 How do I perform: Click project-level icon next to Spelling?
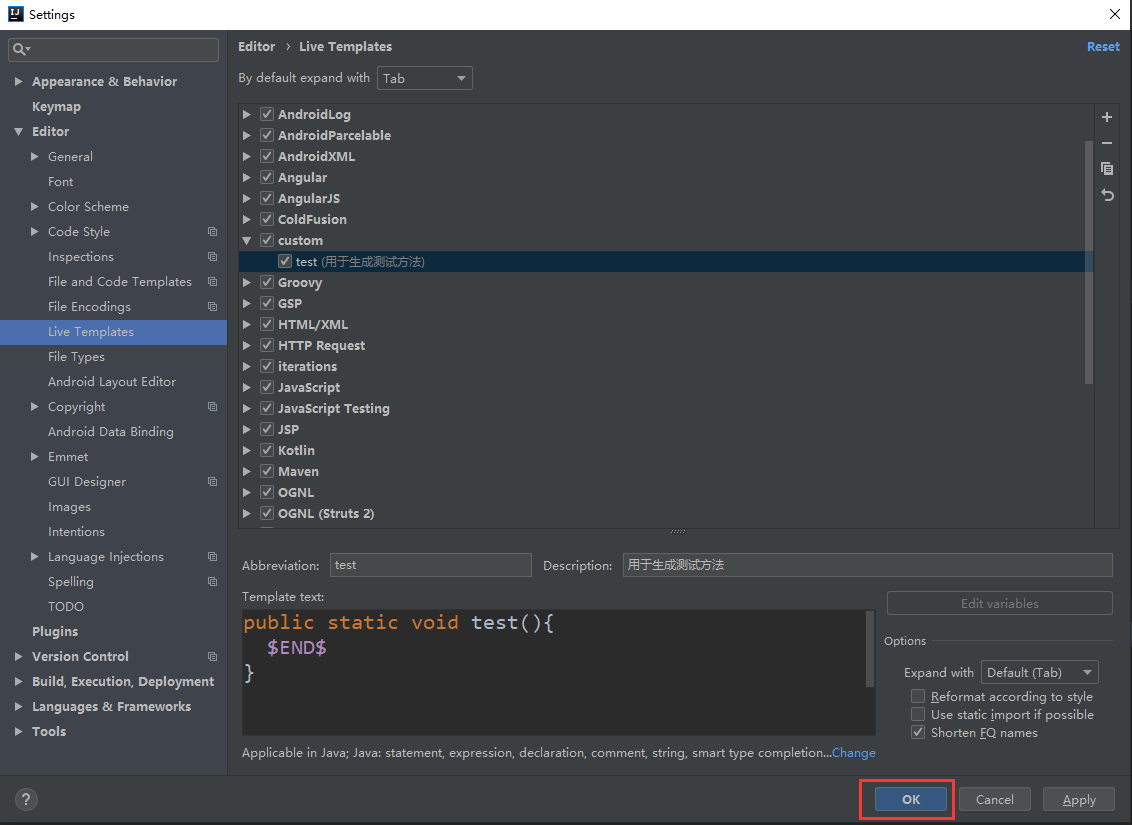coord(212,582)
